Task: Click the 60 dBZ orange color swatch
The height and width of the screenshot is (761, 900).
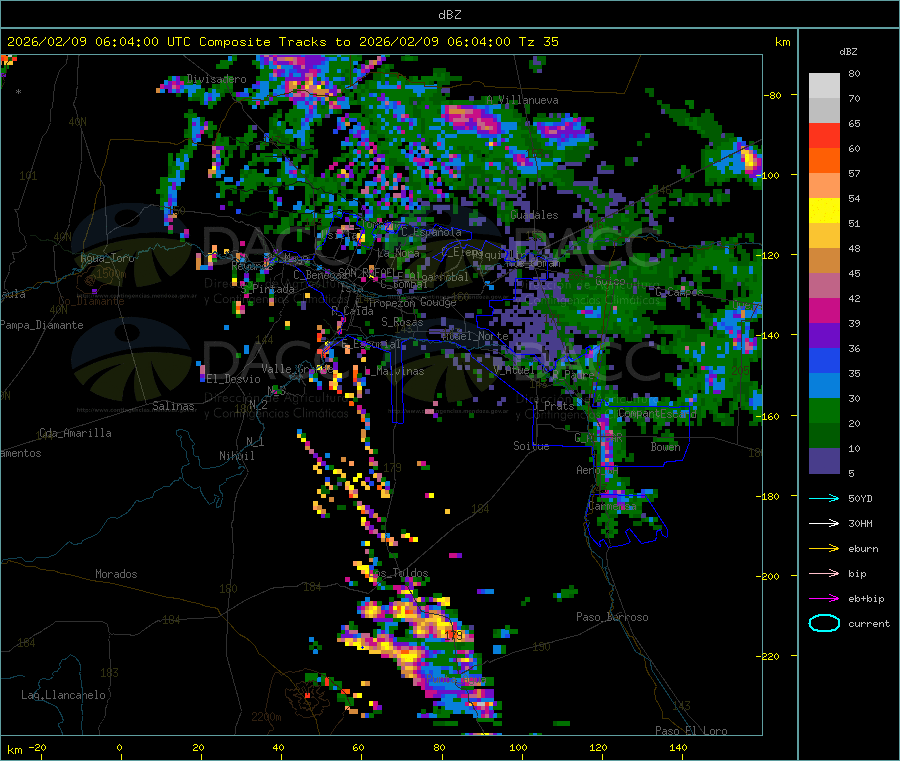Action: click(824, 161)
